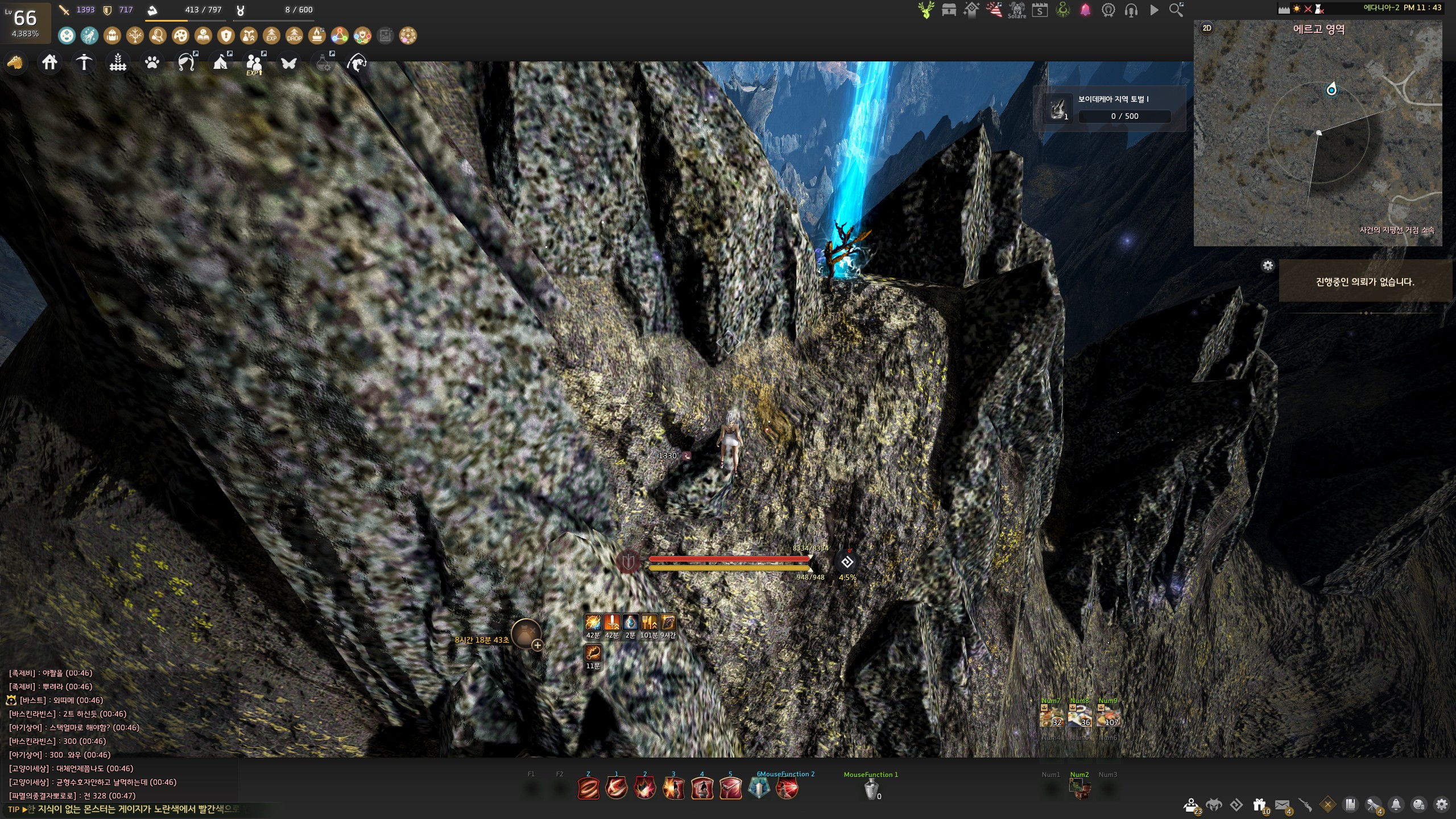Image resolution: width=1456 pixels, height=819 pixels.
Task: Open the gift box rewards icon
Action: (x=1259, y=805)
